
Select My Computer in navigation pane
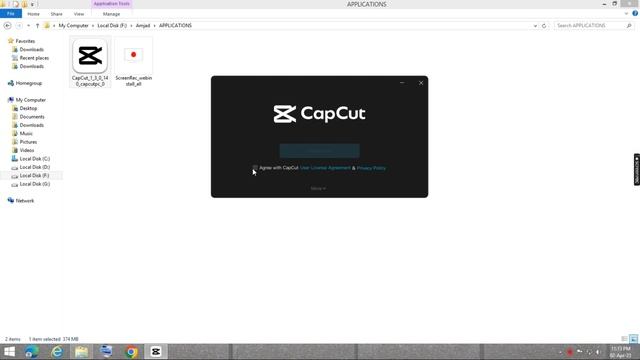coord(31,100)
